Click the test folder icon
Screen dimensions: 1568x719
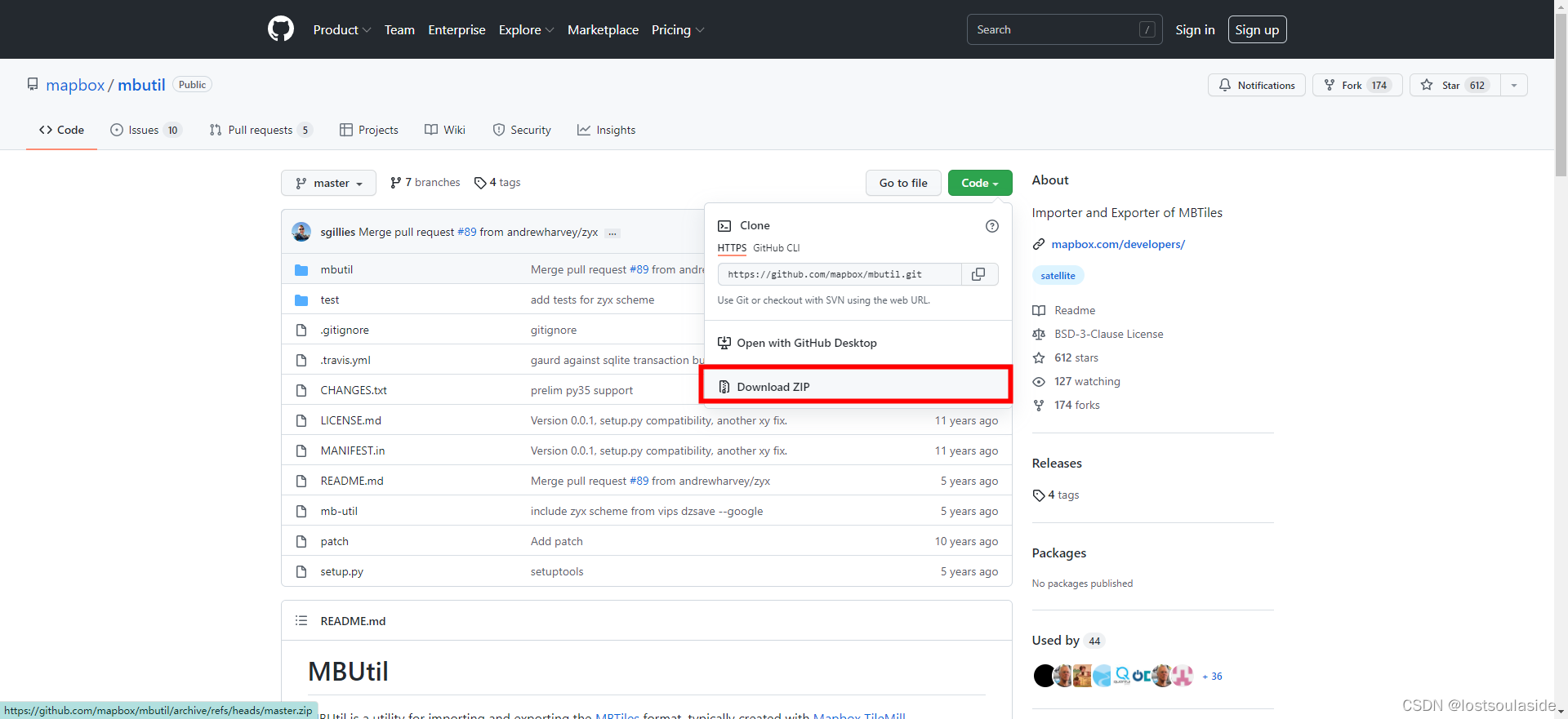coord(301,300)
